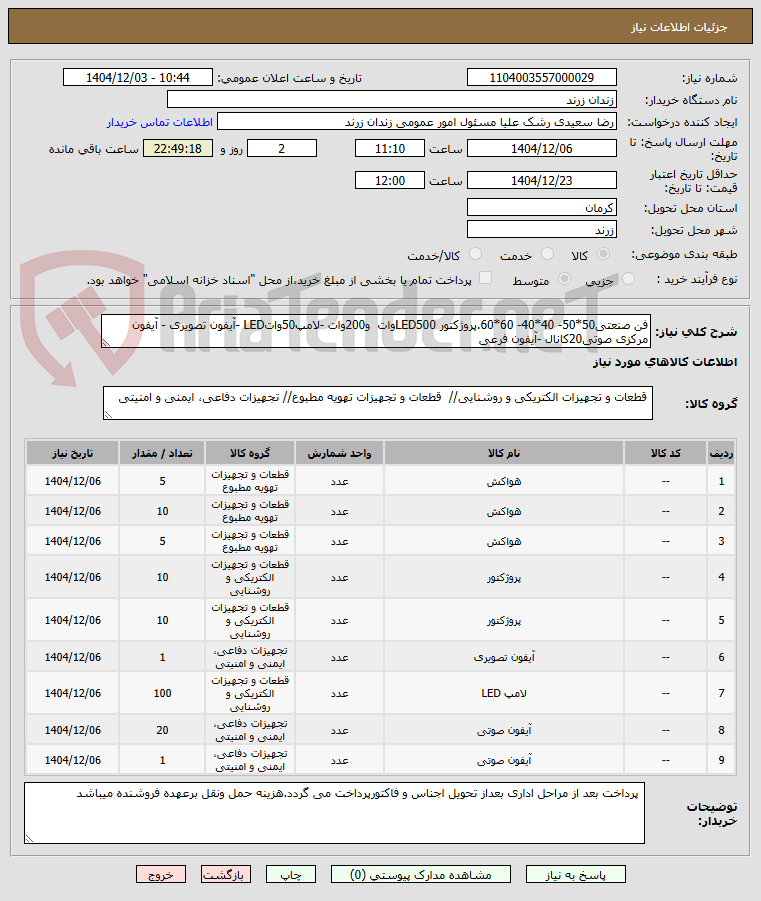Image resolution: width=761 pixels, height=901 pixels.
Task: Select the کالا/خدمت radio button
Action: point(475,254)
